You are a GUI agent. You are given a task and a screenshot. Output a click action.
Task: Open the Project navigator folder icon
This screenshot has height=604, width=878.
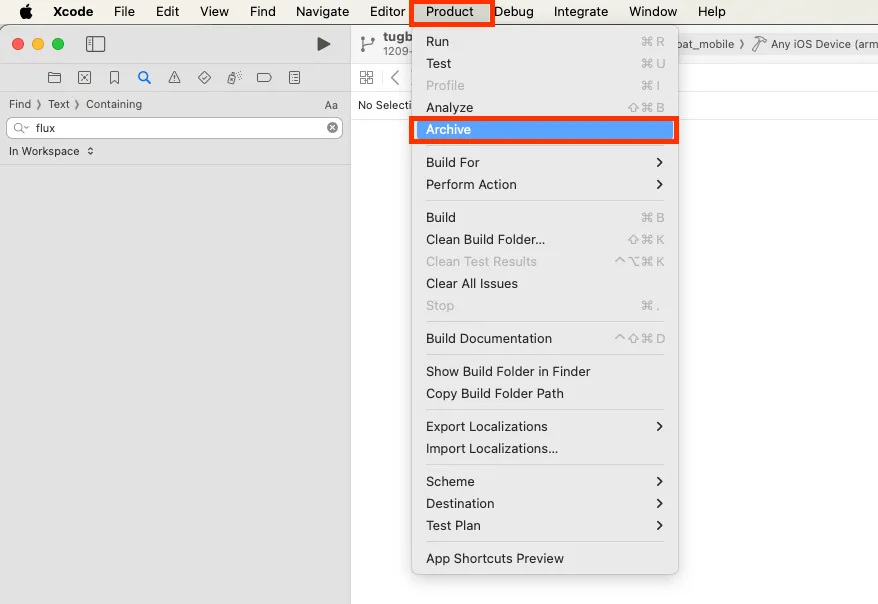pyautogui.click(x=54, y=78)
